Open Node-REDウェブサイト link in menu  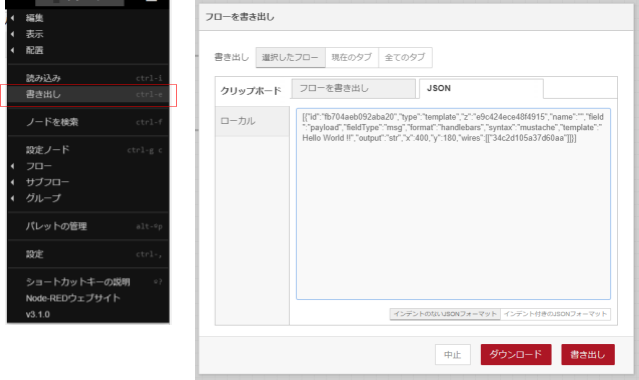[88, 298]
